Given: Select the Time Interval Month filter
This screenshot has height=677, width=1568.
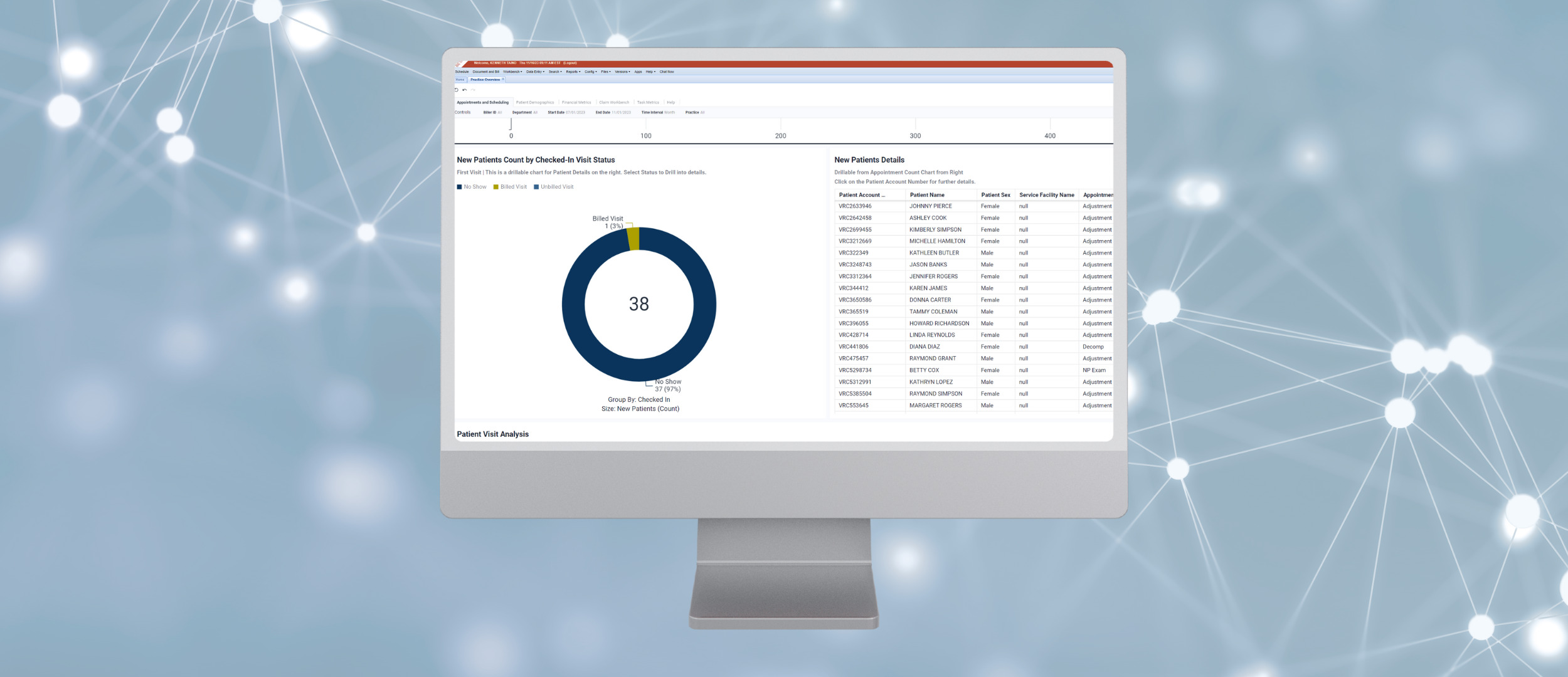Looking at the screenshot, I should [x=669, y=112].
